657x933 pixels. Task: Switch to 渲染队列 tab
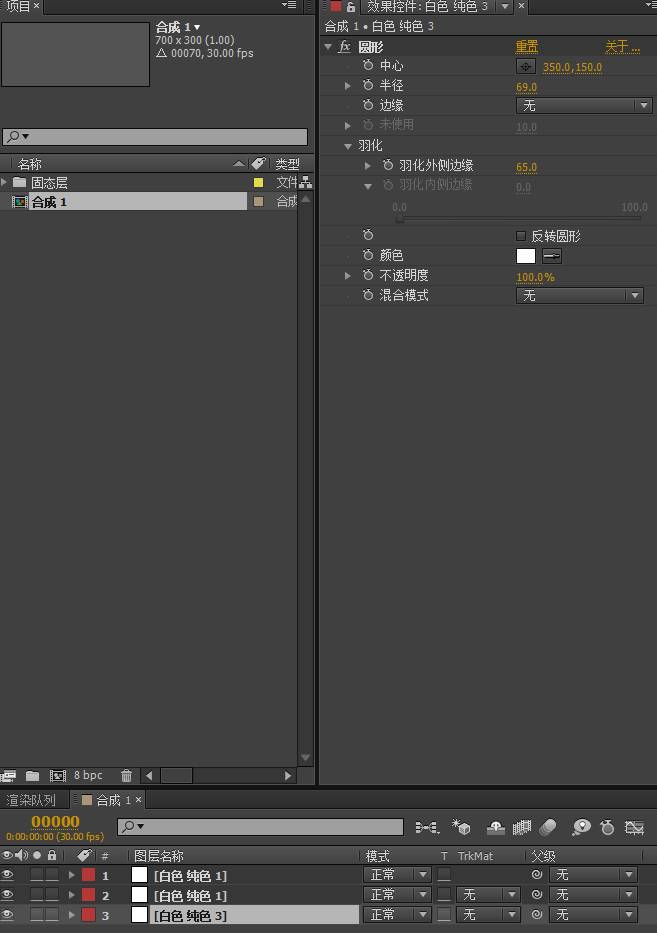pos(31,800)
